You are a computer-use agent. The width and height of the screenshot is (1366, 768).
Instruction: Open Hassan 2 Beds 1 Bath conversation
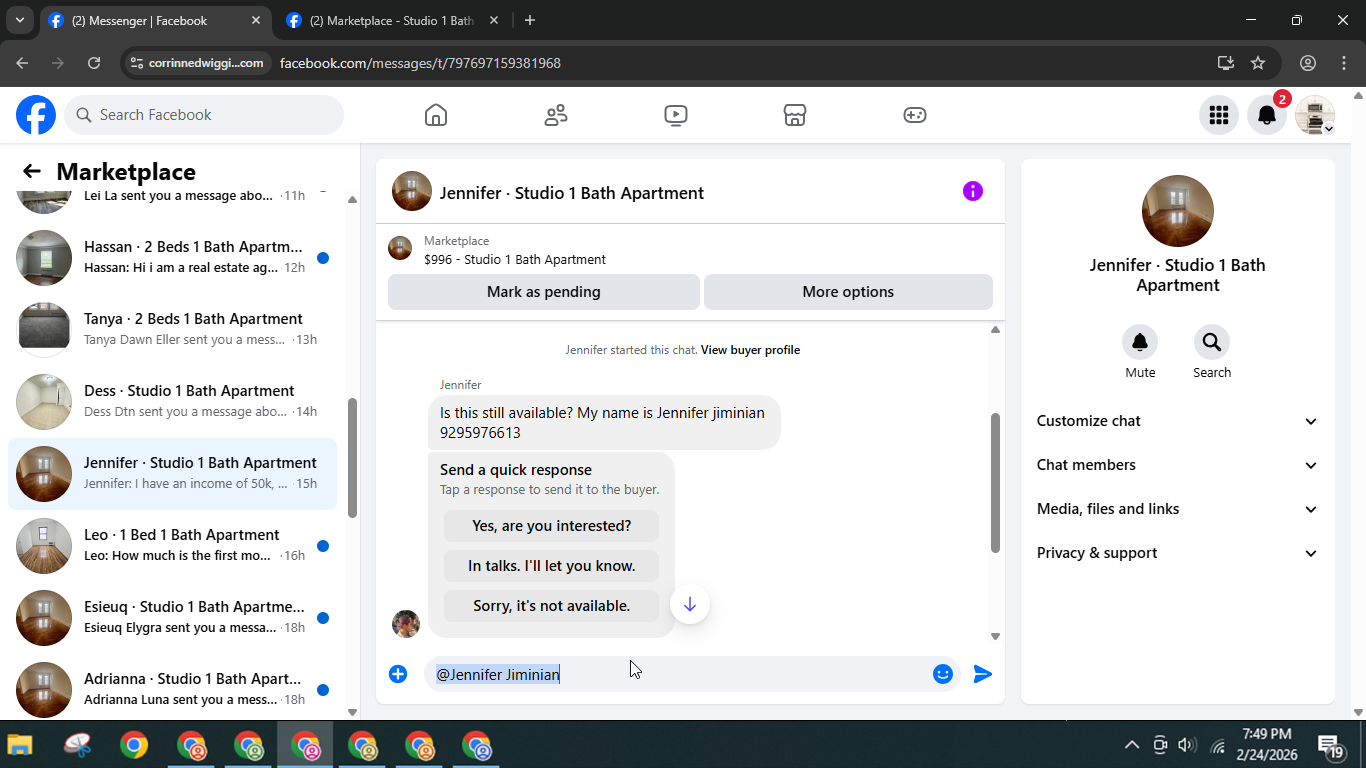point(173,258)
